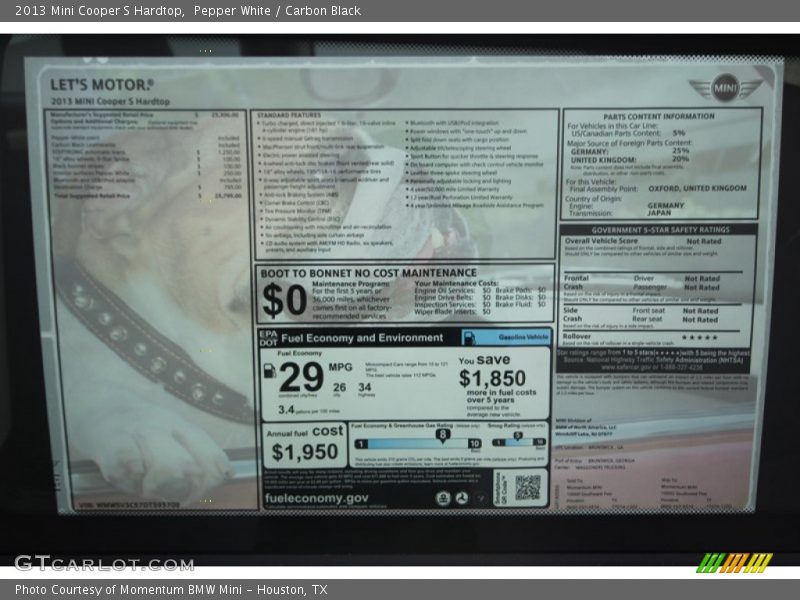Click 'Overall Vehicle Score' label

coord(601,240)
